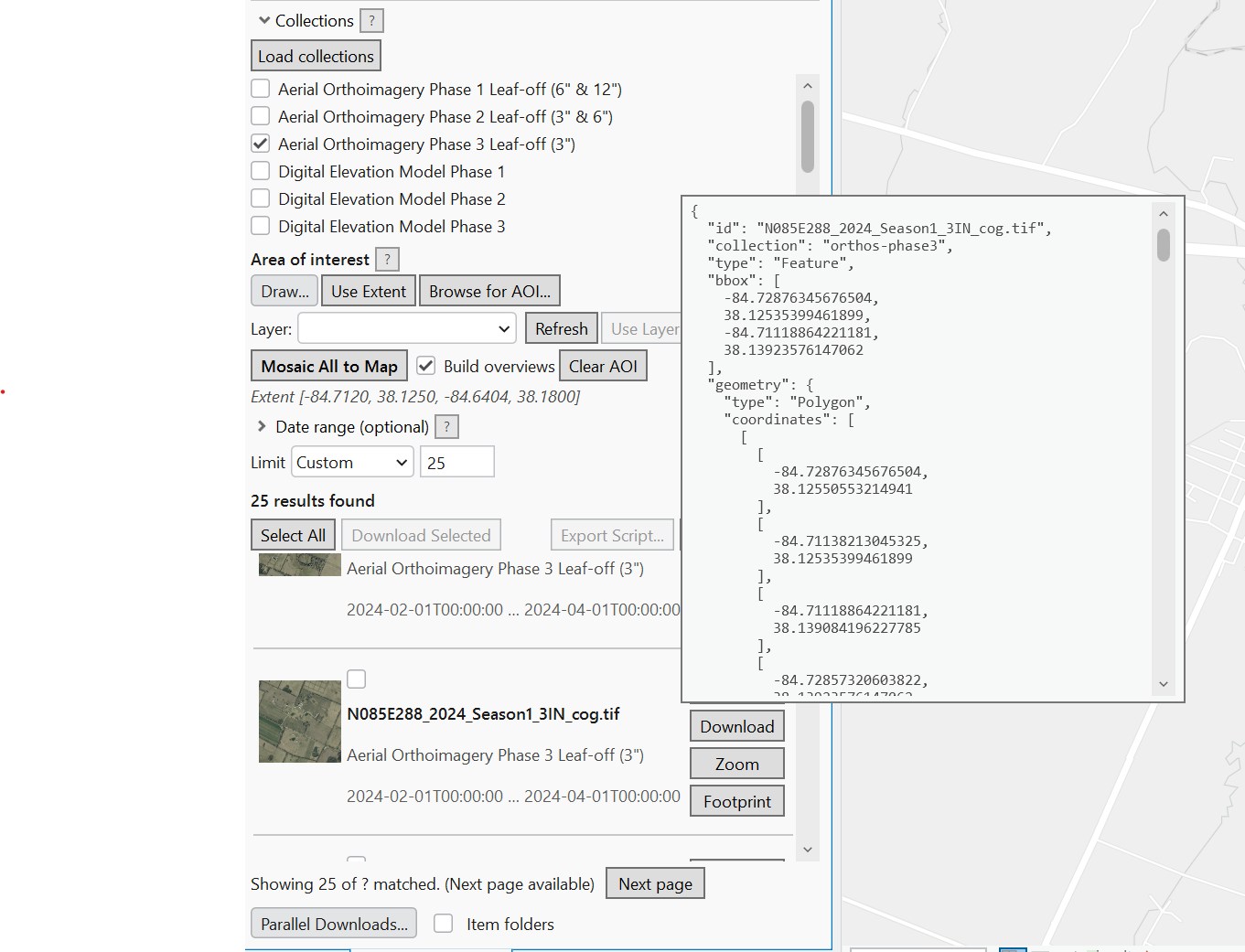This screenshot has height=952, width=1245.
Task: Open the Limit Custom dropdown
Action: (352, 463)
